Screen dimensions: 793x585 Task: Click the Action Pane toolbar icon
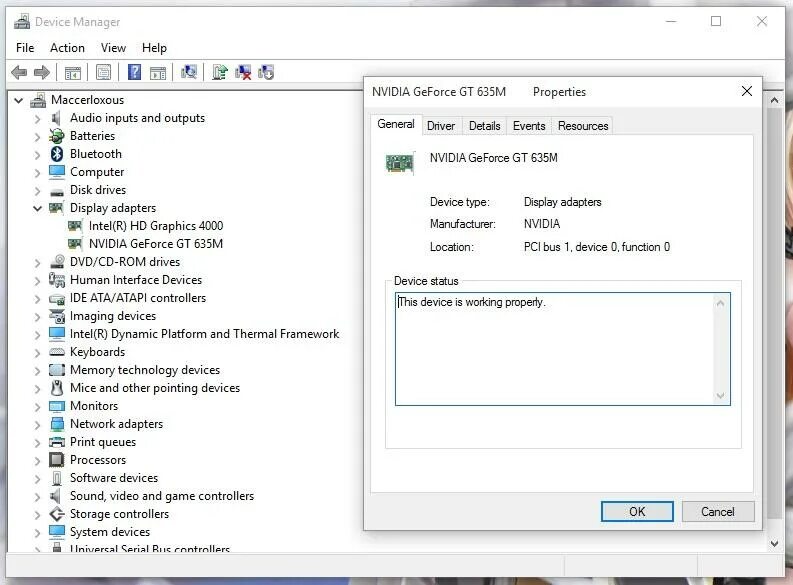(x=158, y=73)
